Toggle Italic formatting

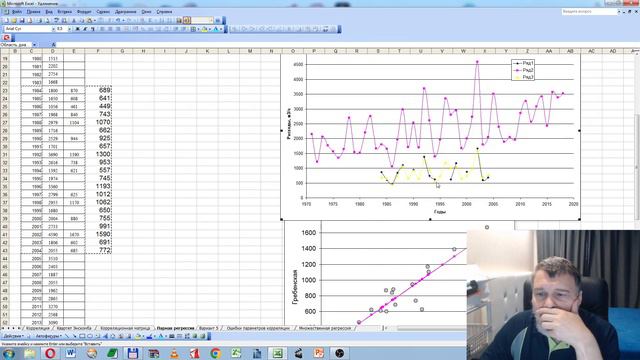point(85,29)
